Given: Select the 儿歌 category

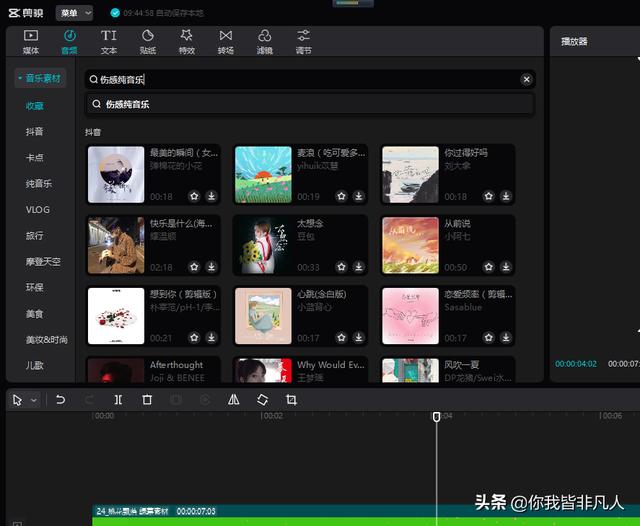Looking at the screenshot, I should click(35, 365).
